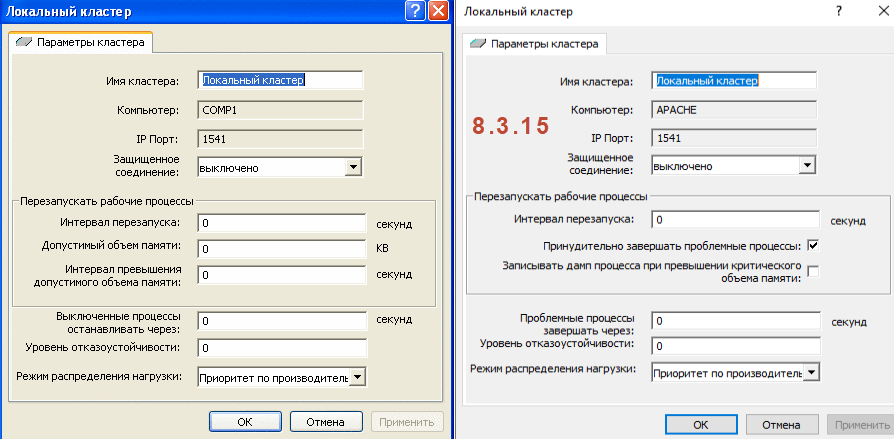
Task: Click the 'Допустимый объем памяти' KB field
Action: tap(281, 248)
